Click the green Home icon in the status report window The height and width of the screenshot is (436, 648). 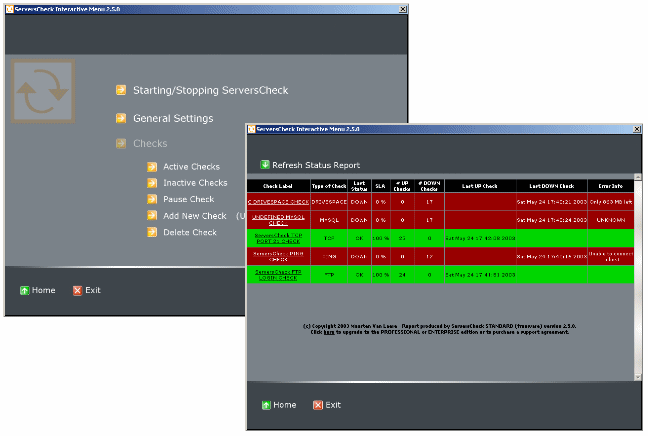(x=267, y=405)
